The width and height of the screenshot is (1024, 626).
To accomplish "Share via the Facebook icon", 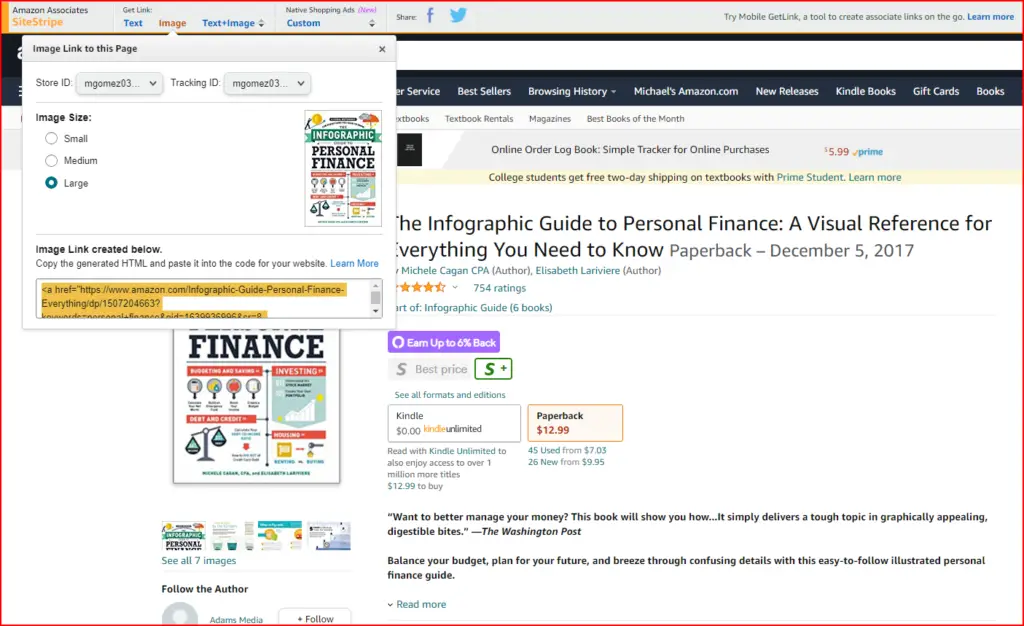I will click(430, 16).
